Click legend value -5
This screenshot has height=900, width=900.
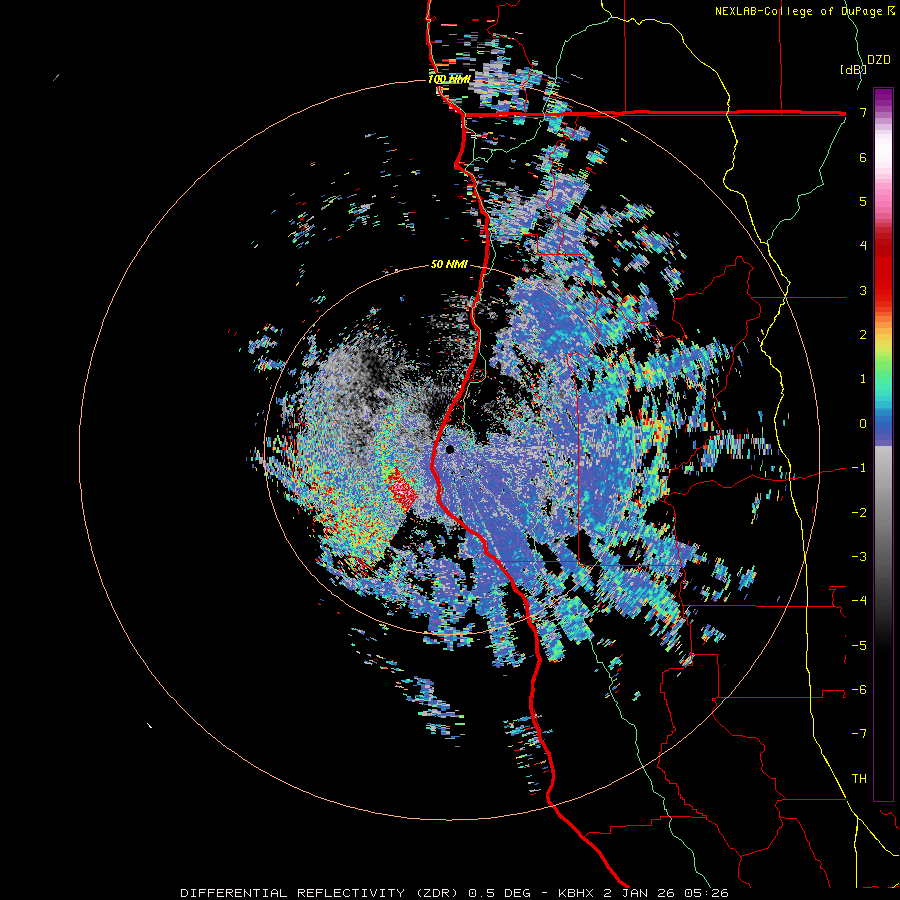point(859,646)
